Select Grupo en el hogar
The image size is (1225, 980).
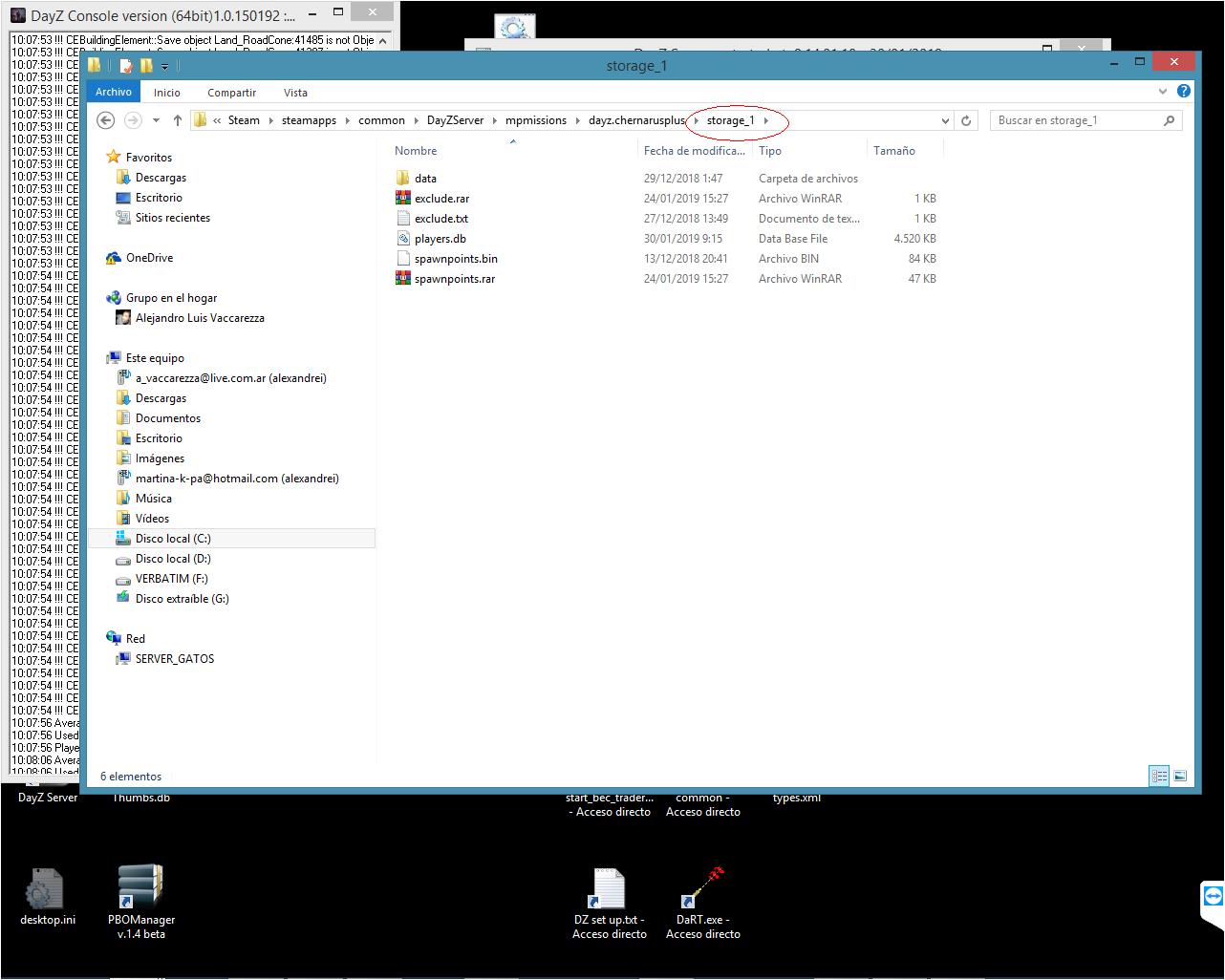[x=171, y=298]
